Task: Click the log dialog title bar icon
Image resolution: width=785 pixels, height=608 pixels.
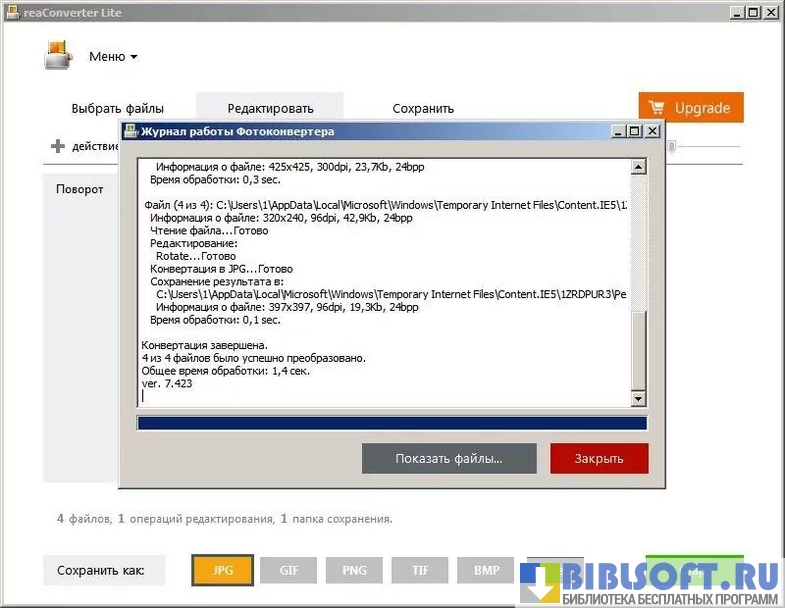Action: point(131,131)
